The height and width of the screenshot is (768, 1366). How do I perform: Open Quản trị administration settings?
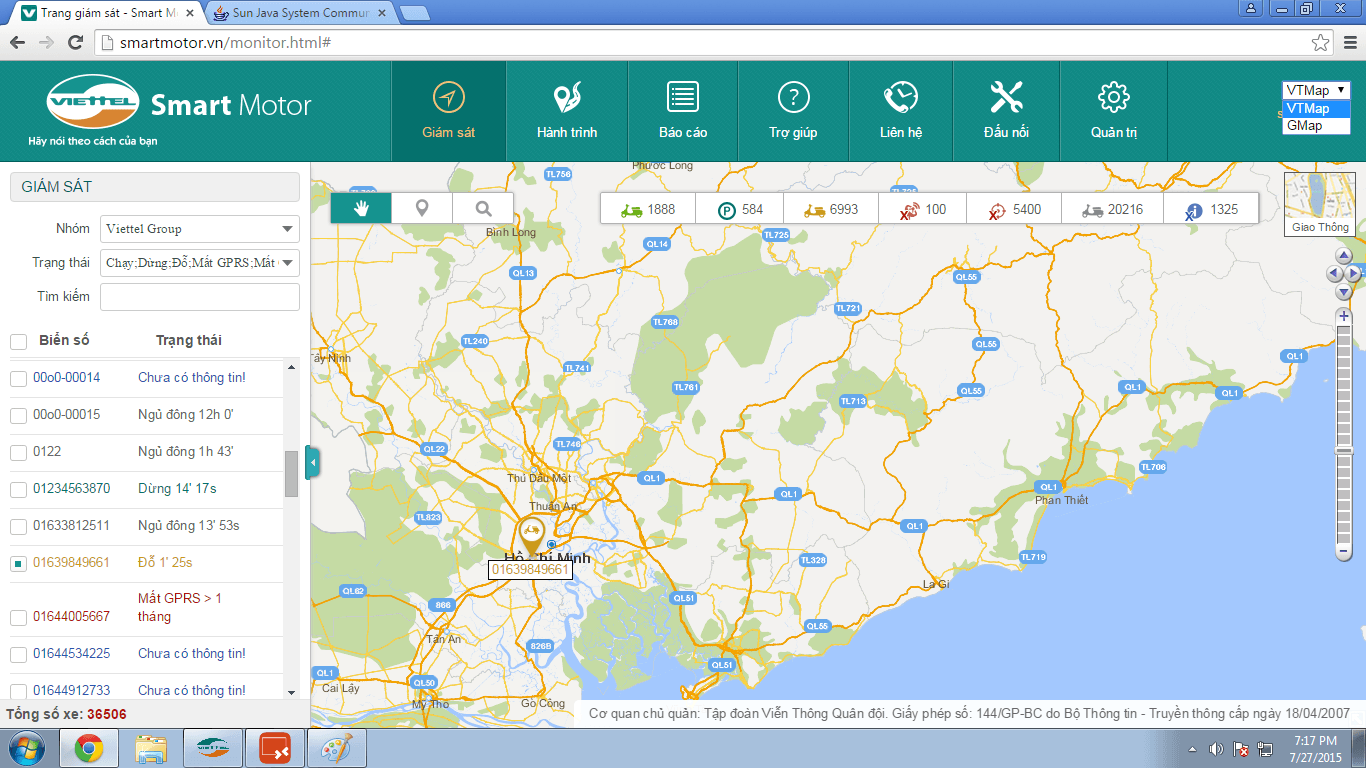1113,111
